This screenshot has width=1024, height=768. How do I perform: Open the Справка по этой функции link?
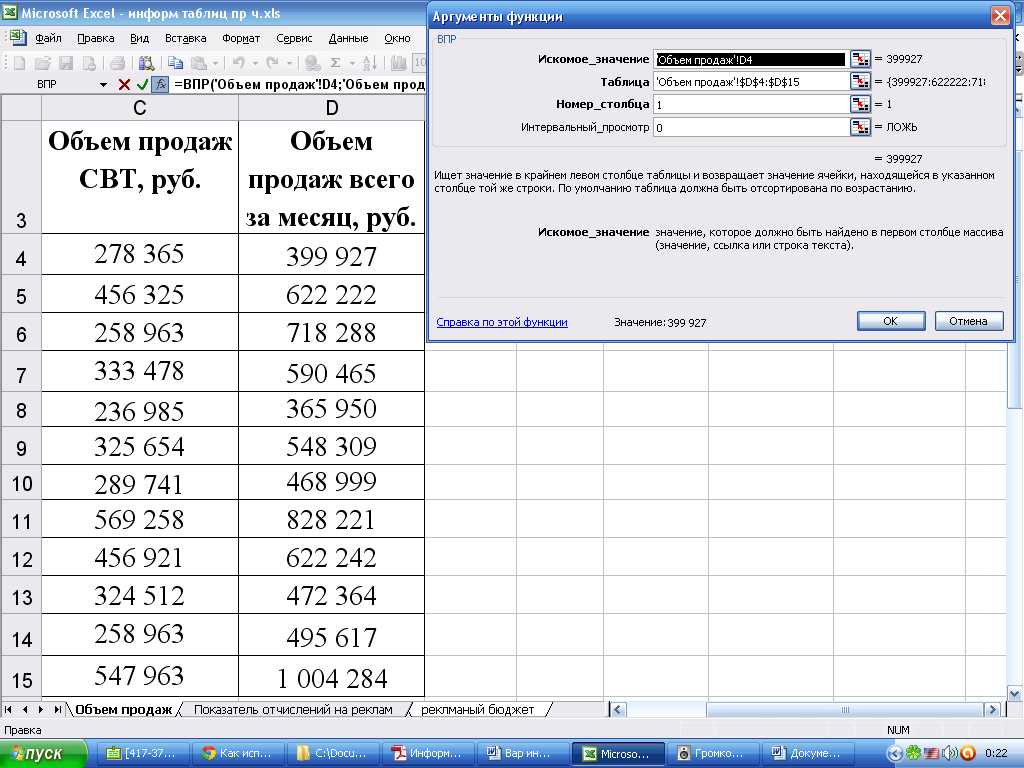pos(502,322)
